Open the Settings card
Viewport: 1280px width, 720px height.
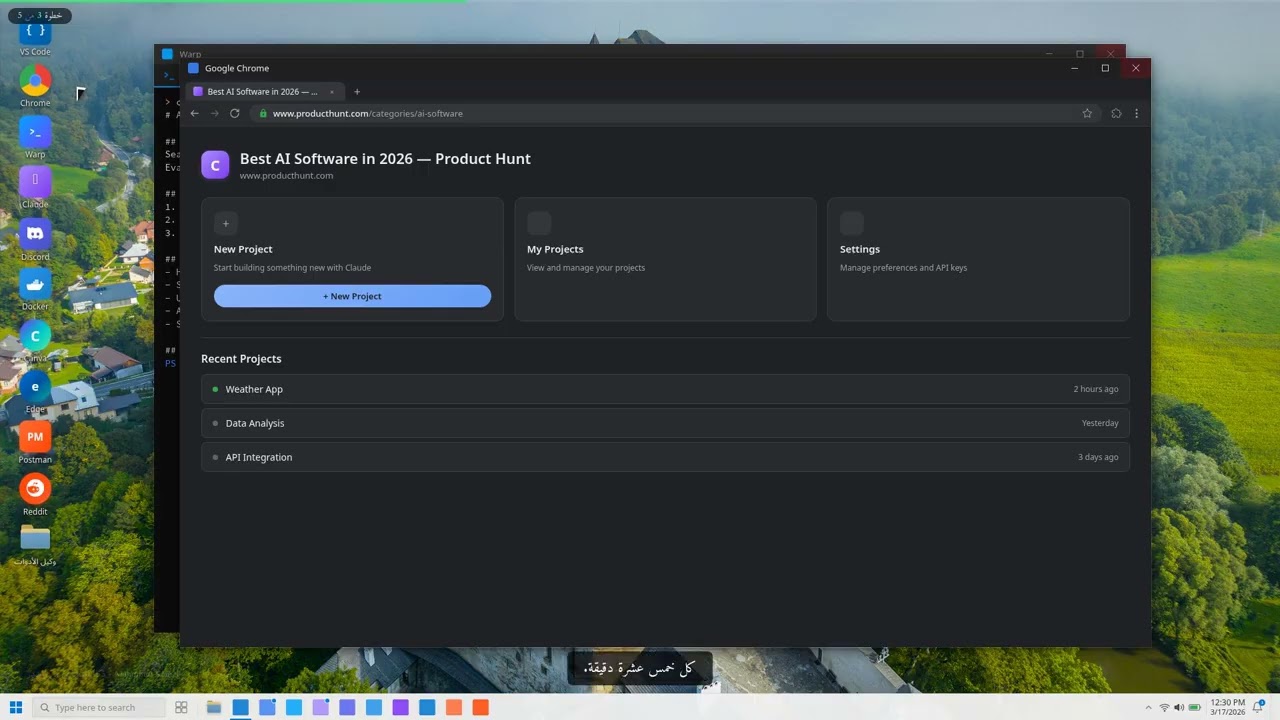tap(978, 259)
